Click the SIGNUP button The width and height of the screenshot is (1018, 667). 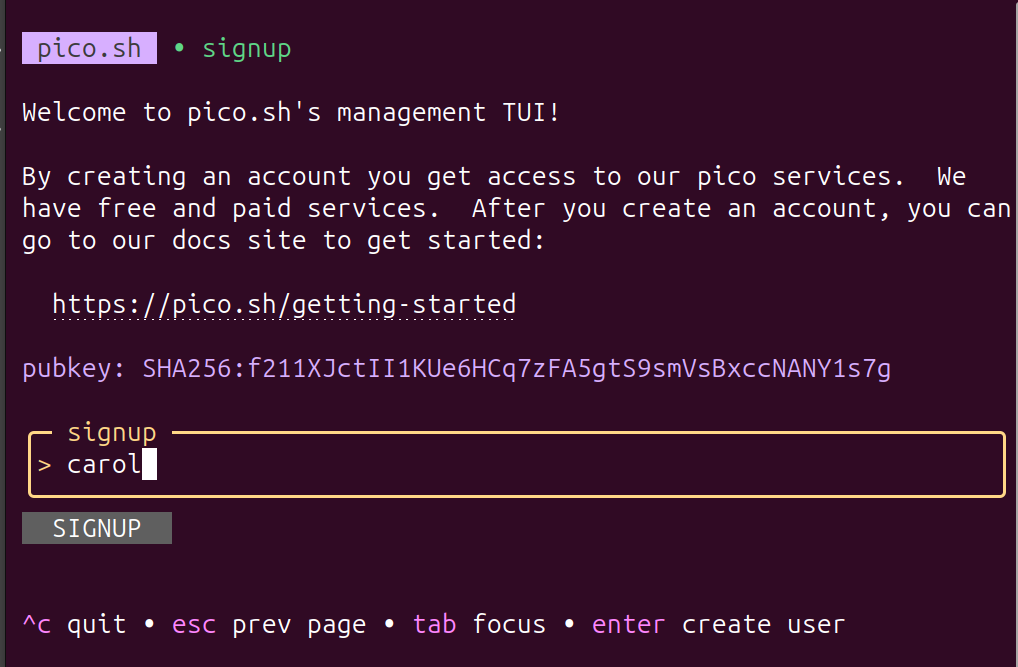(96, 528)
